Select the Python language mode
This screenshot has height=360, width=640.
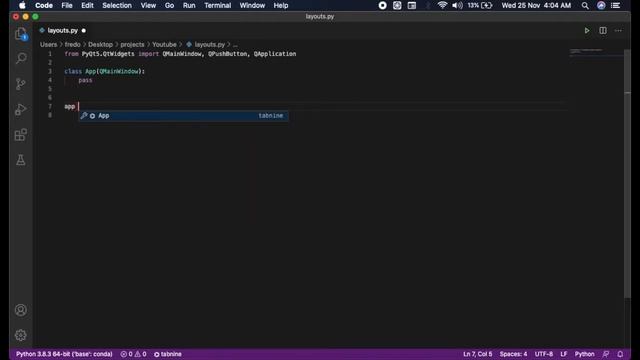click(x=584, y=354)
